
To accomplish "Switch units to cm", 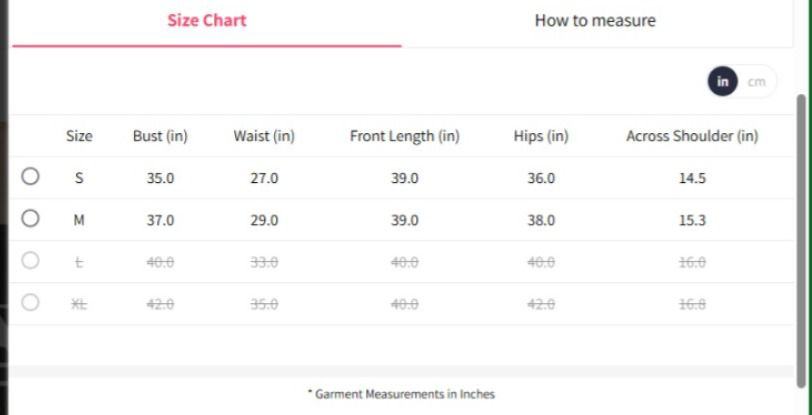I will (757, 82).
